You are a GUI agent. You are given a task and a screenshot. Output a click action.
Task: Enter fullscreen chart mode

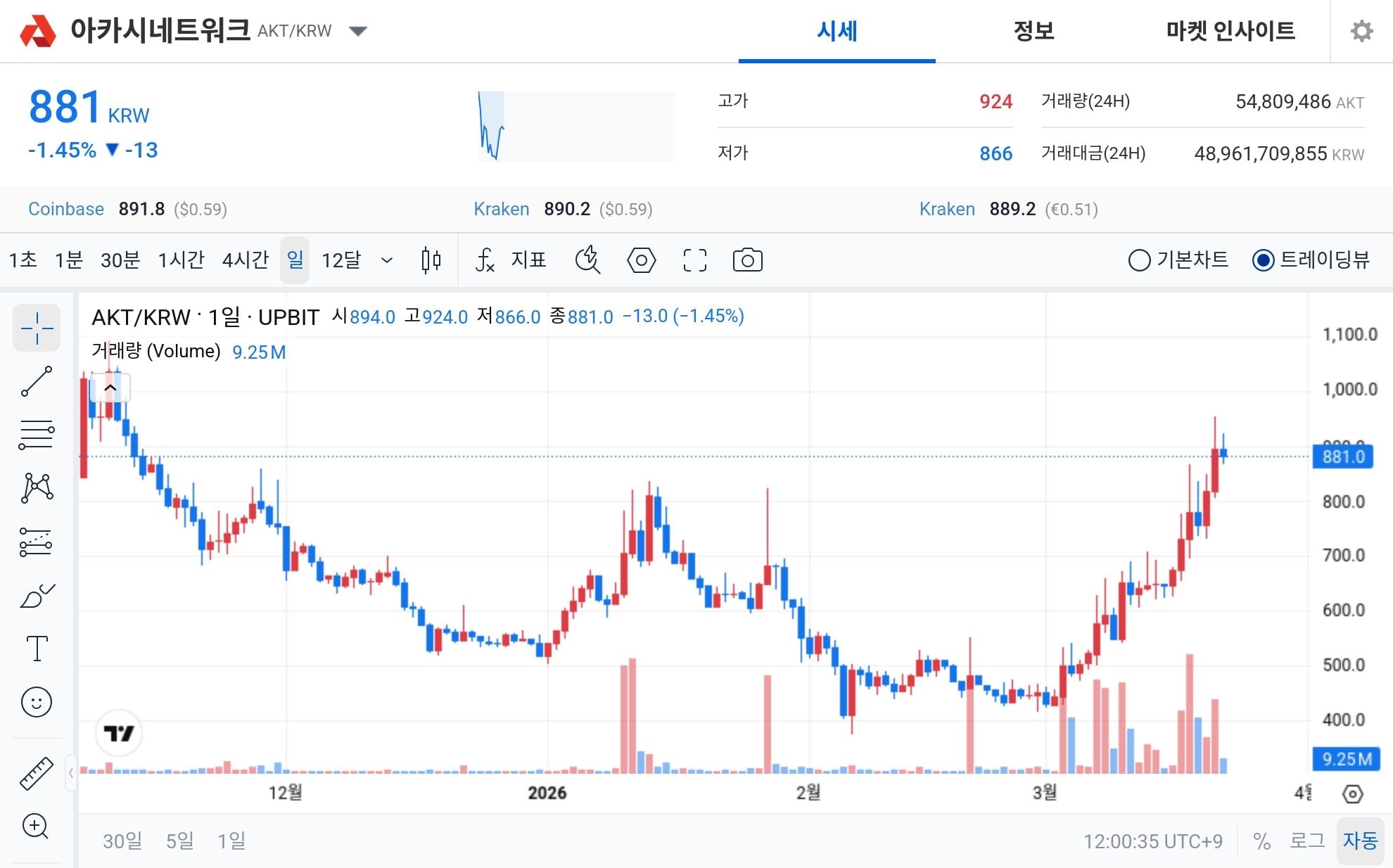[694, 260]
